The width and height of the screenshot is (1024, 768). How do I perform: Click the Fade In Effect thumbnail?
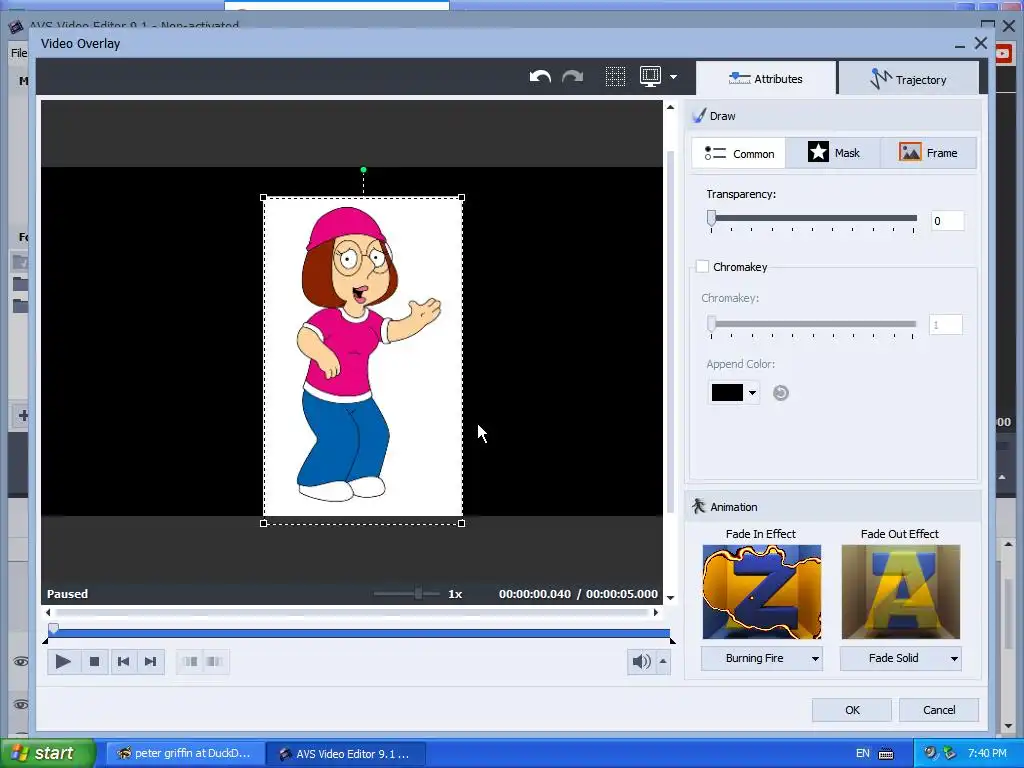tap(761, 592)
